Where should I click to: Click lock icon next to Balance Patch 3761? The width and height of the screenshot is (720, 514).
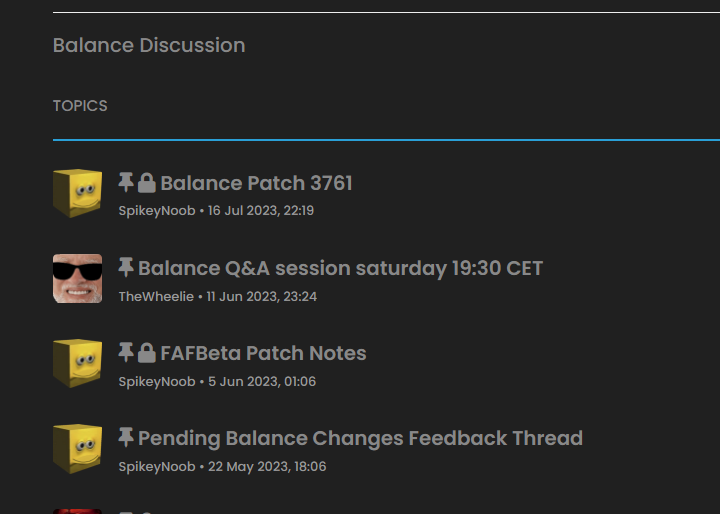tap(147, 182)
